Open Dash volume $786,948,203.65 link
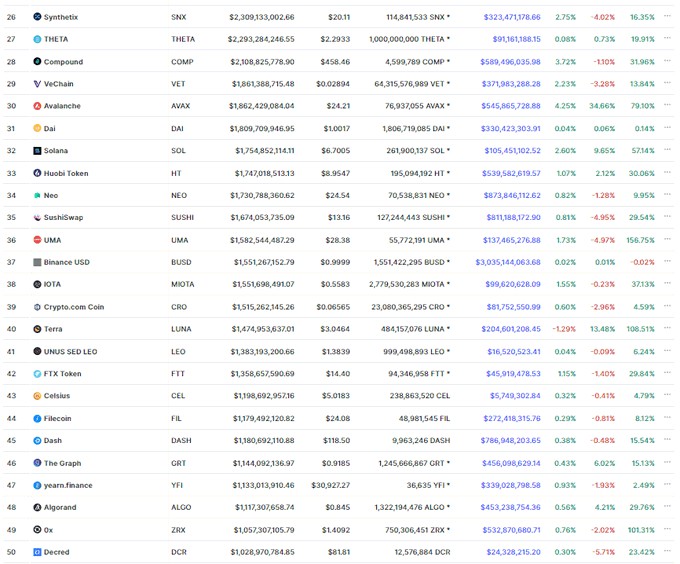This screenshot has height=564, width=680. [x=510, y=440]
